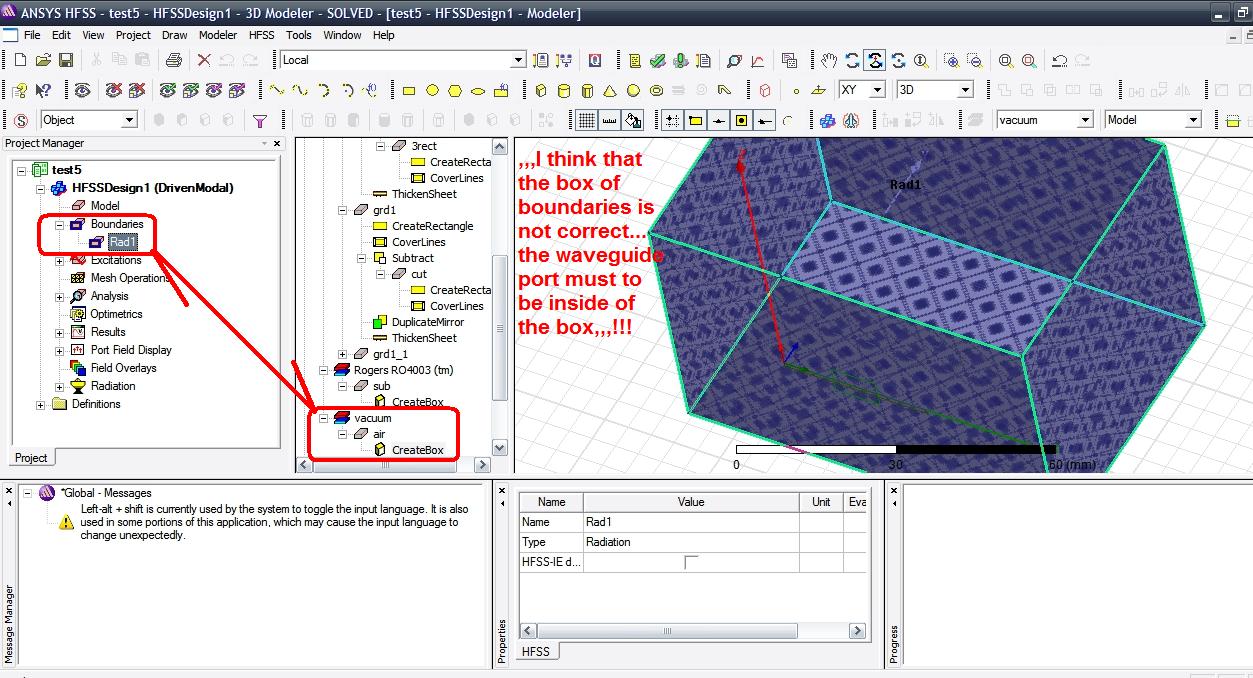Screen dimensions: 1253x678
Task: Open the HFSS menu
Action: (262, 35)
